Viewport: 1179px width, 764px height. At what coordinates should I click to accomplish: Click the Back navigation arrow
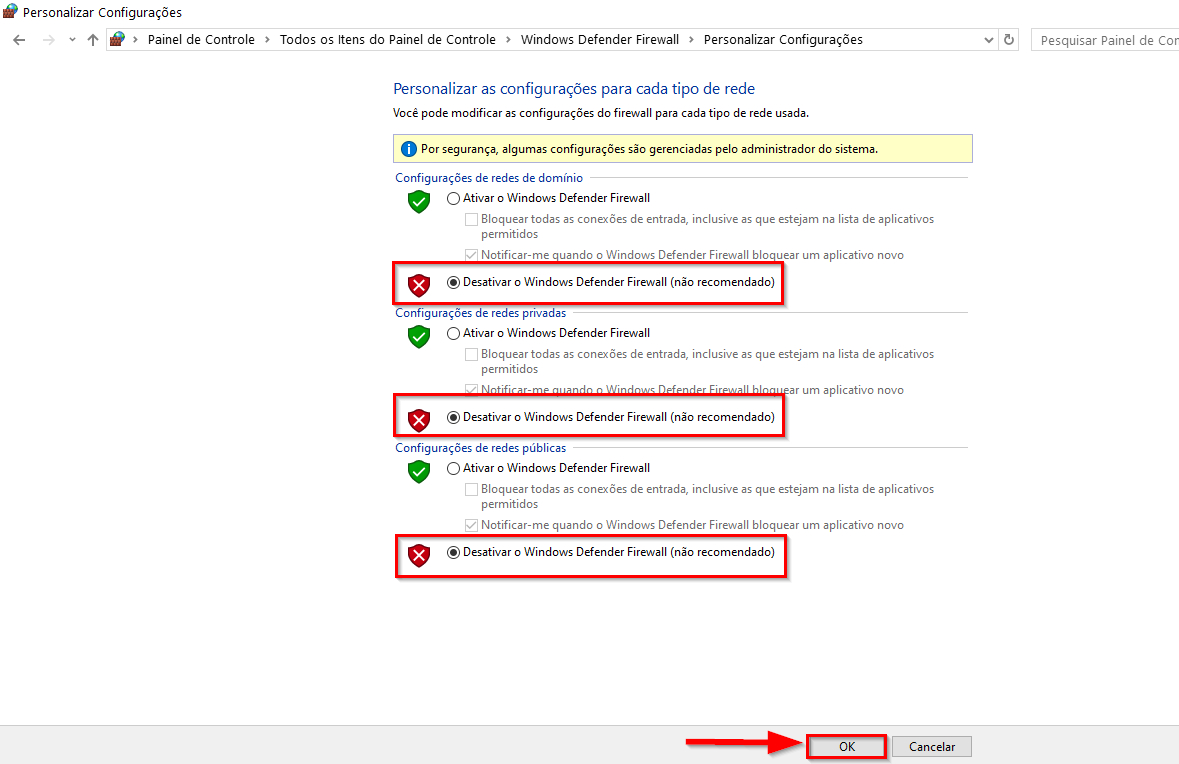tap(20, 40)
